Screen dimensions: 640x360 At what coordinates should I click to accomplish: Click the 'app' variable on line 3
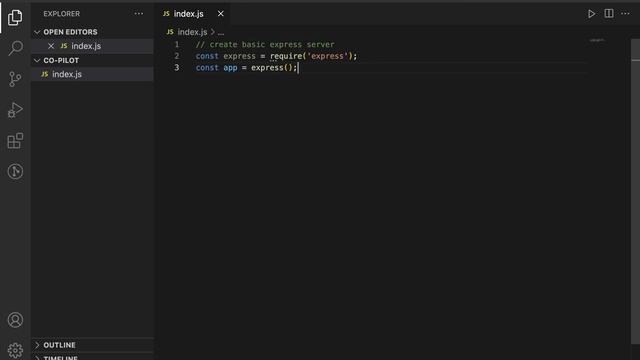pos(230,67)
